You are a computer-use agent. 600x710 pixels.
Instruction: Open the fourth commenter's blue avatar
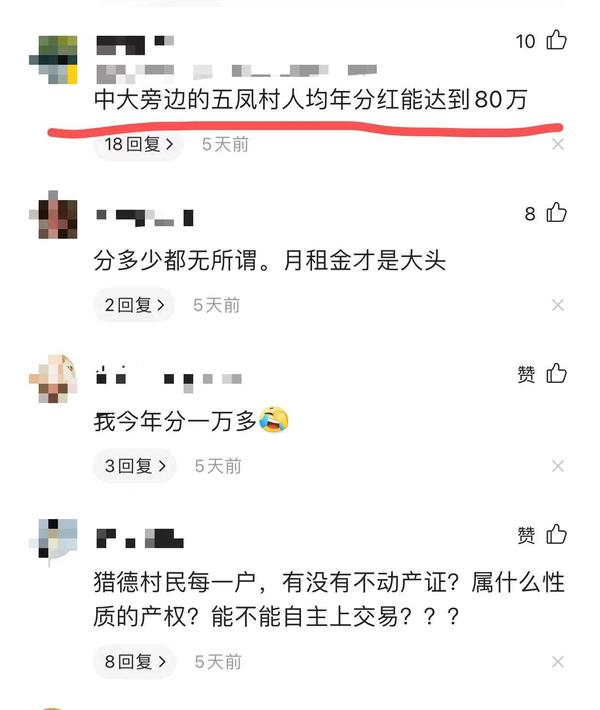53,542
